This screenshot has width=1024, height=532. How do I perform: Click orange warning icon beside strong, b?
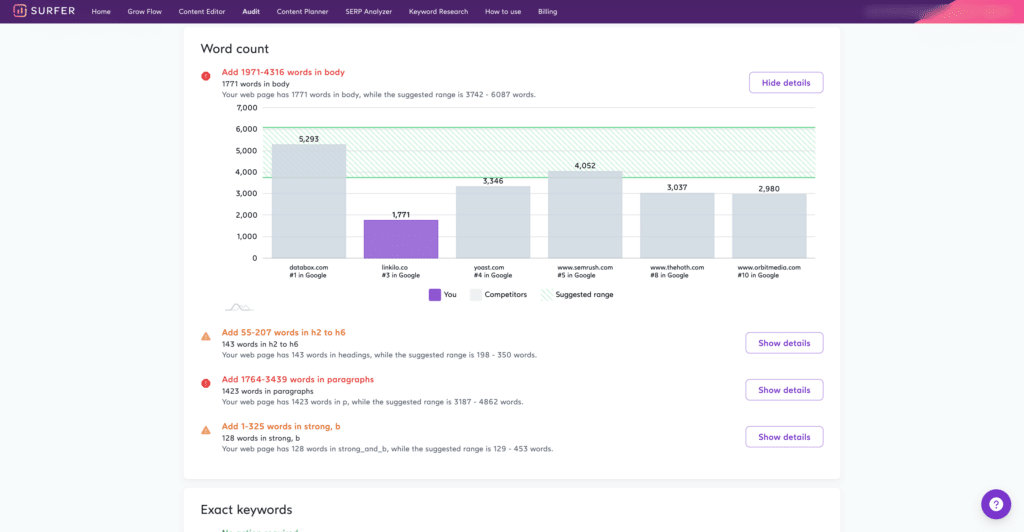click(206, 430)
